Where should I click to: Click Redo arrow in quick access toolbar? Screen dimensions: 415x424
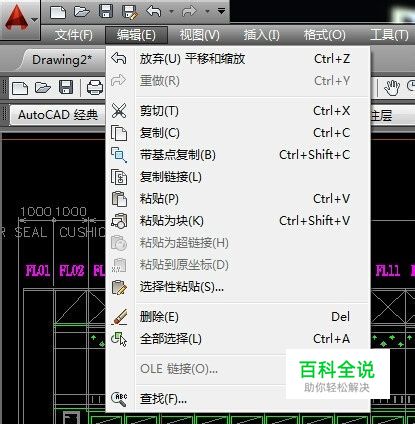pos(190,12)
